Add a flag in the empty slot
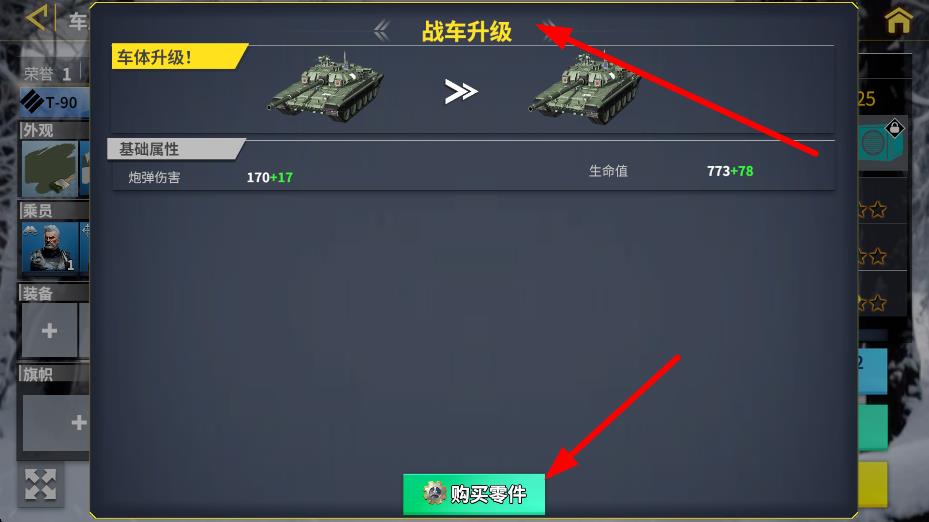The height and width of the screenshot is (522, 929). click(x=56, y=422)
